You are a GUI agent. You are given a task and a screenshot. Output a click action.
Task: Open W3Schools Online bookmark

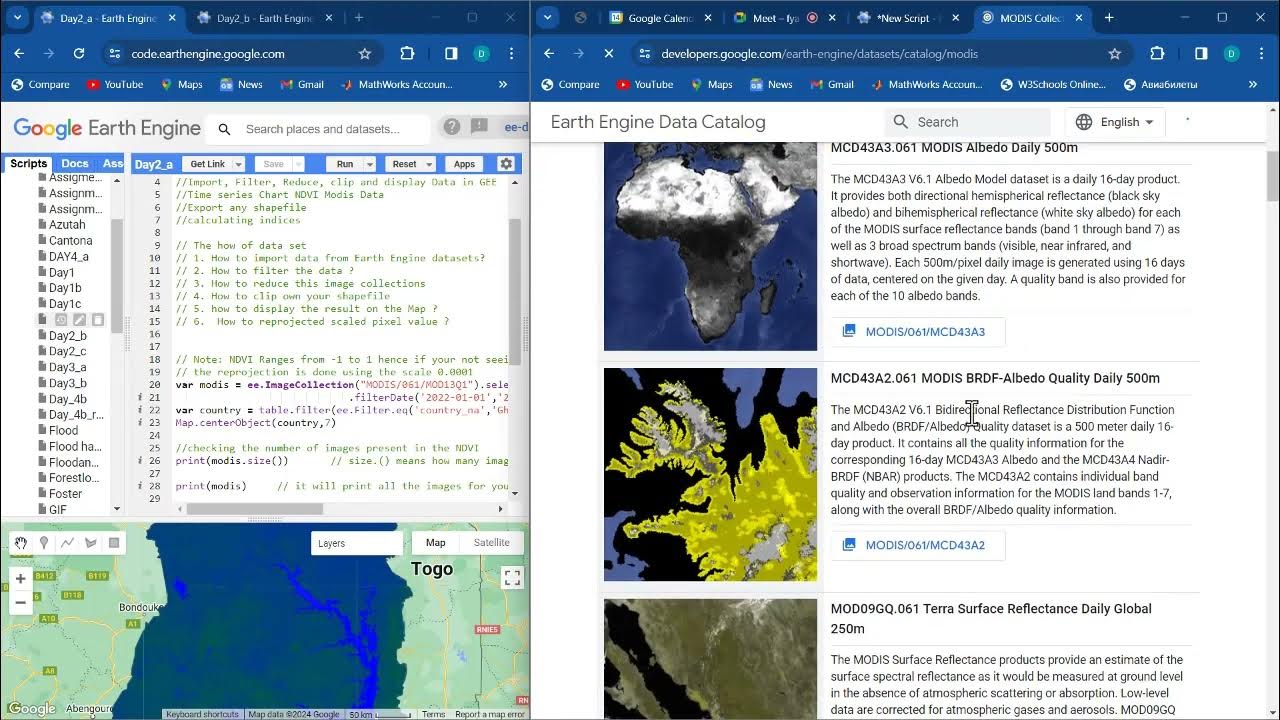(1052, 85)
